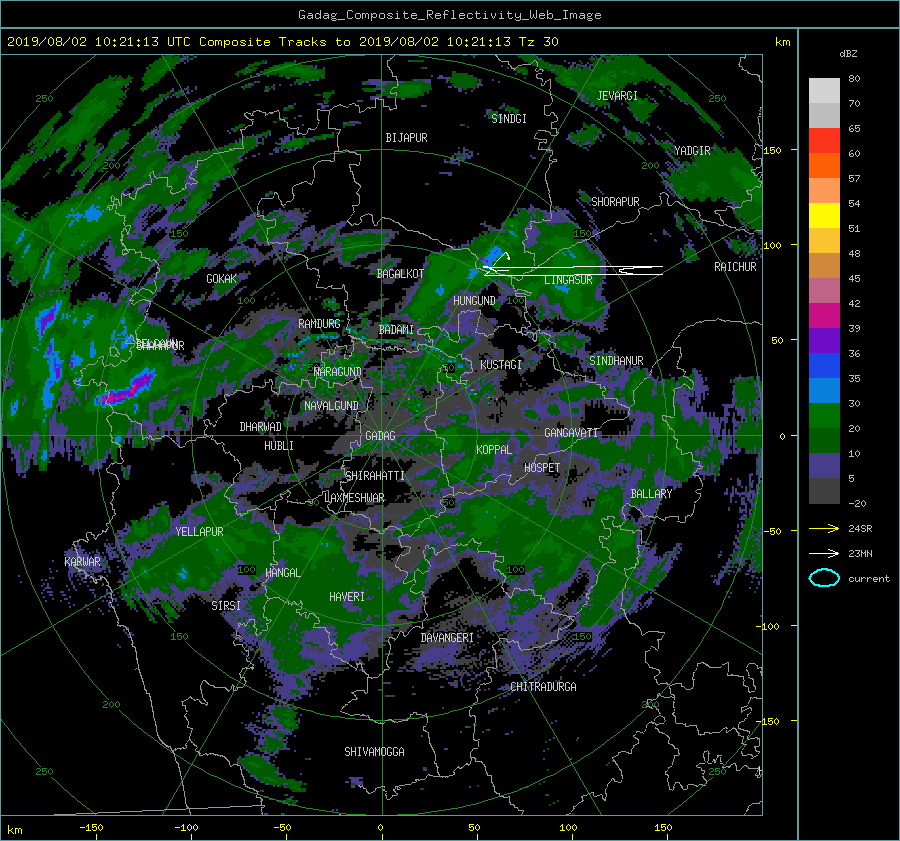This screenshot has width=900, height=841.
Task: Click the SHORAPUR city label
Action: (x=615, y=201)
